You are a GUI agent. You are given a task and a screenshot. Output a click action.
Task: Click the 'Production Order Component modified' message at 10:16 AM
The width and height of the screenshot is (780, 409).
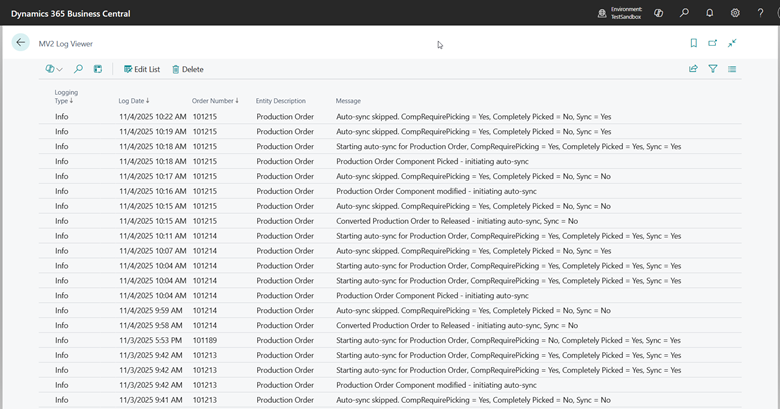(436, 191)
